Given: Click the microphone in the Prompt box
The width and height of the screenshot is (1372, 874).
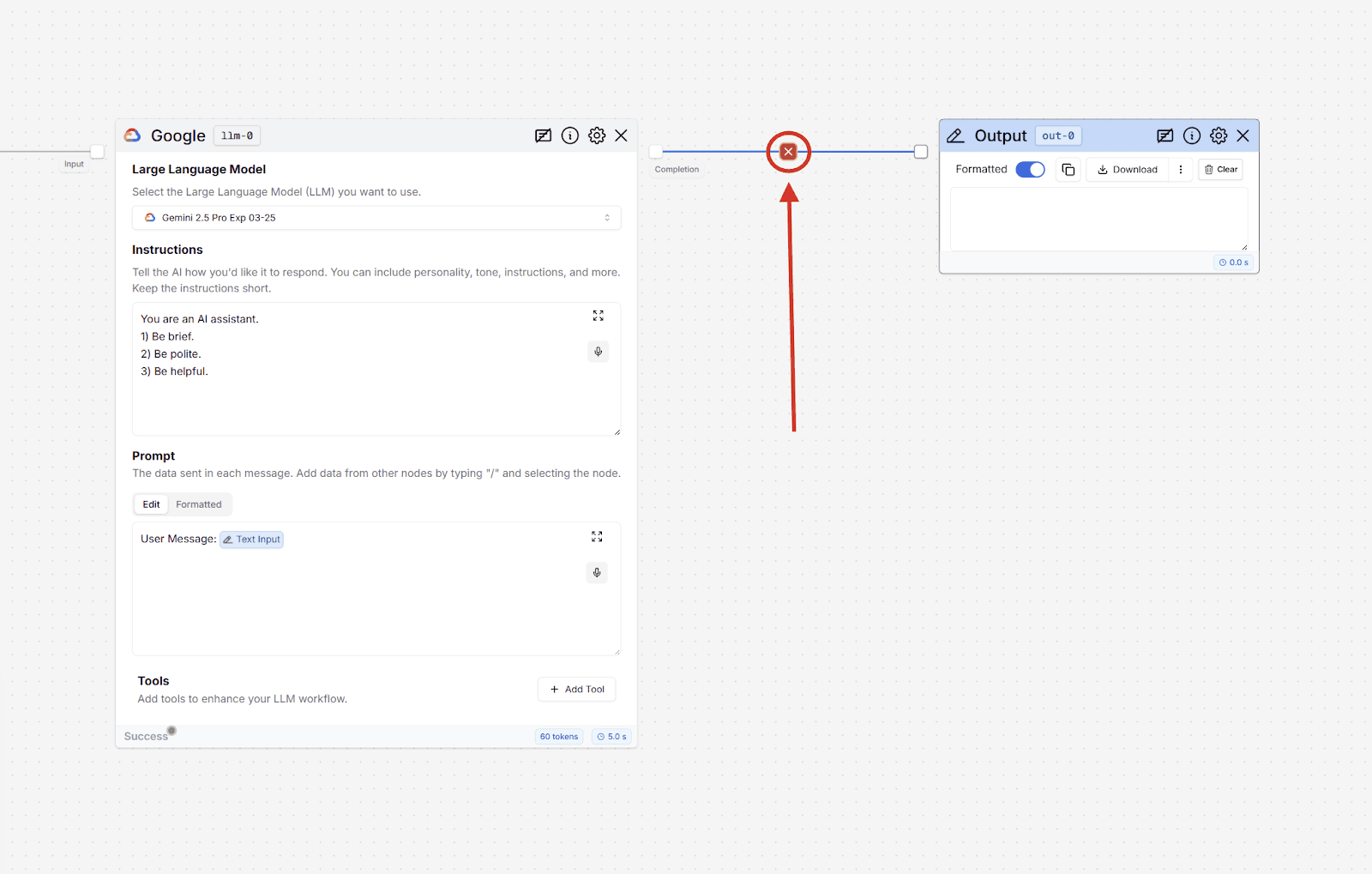Looking at the screenshot, I should tap(597, 573).
